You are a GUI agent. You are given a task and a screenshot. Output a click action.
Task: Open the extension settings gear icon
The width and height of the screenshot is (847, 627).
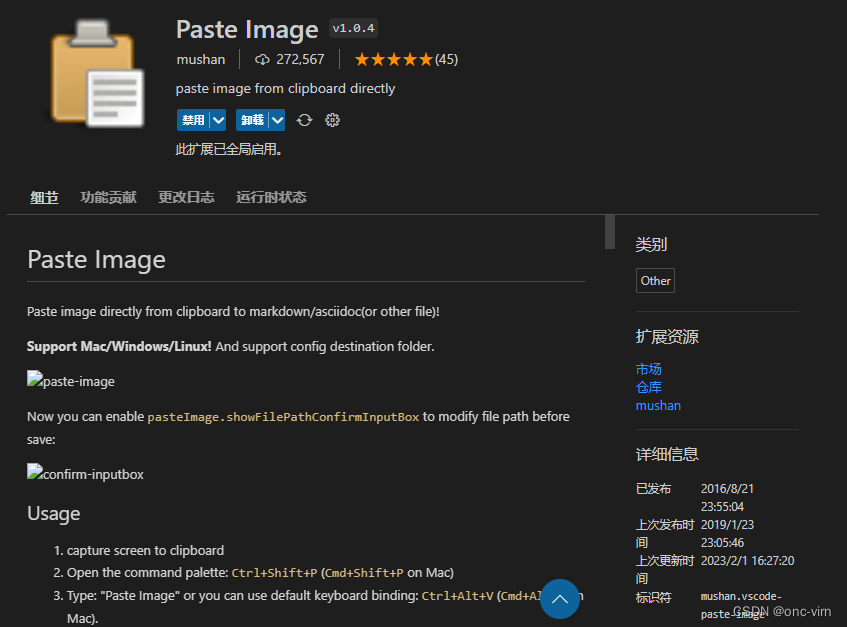(332, 120)
